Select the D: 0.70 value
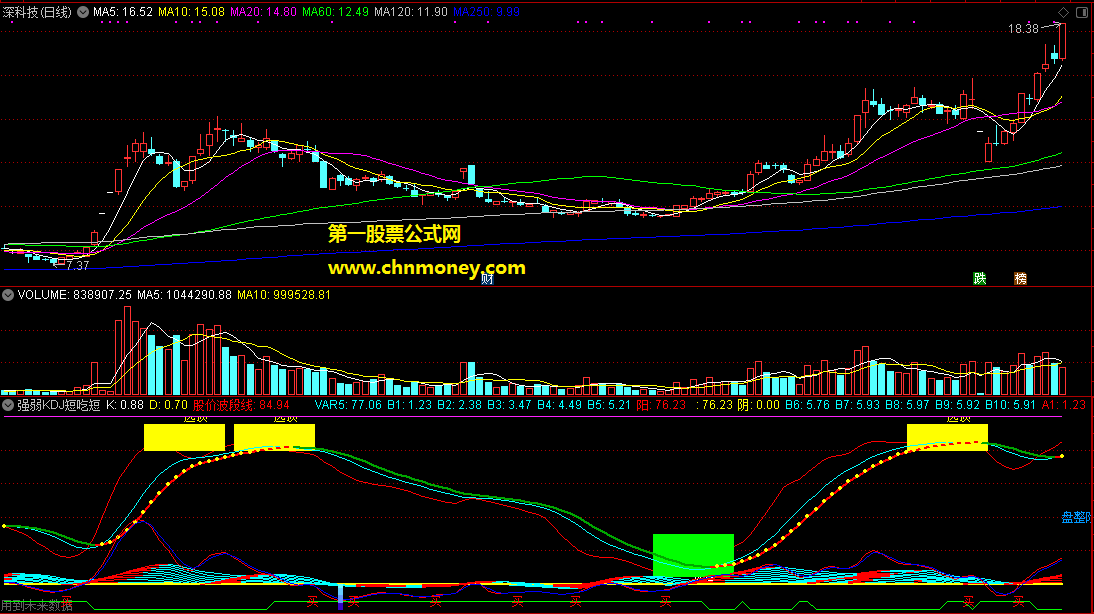Image resolution: width=1094 pixels, height=614 pixels. coord(168,405)
